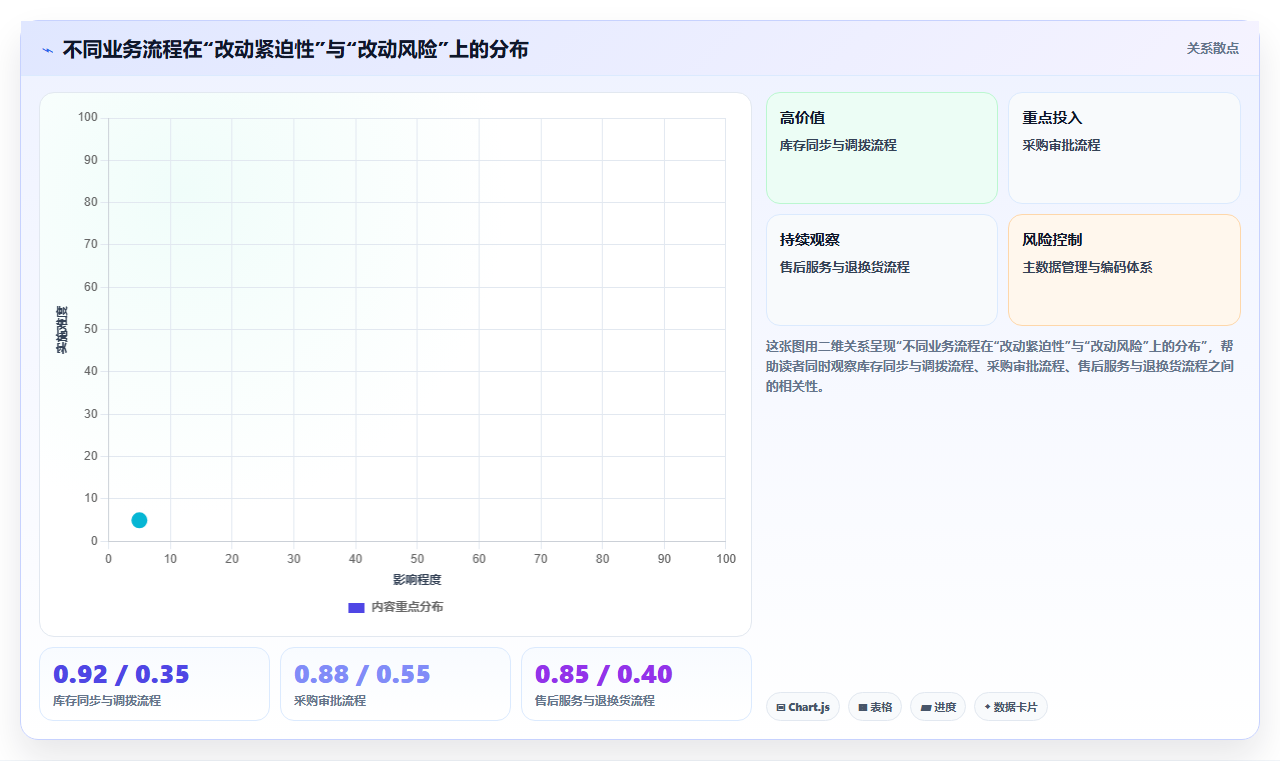Click the 进度 chip icon
This screenshot has width=1280, height=761.
pyautogui.click(x=926, y=707)
